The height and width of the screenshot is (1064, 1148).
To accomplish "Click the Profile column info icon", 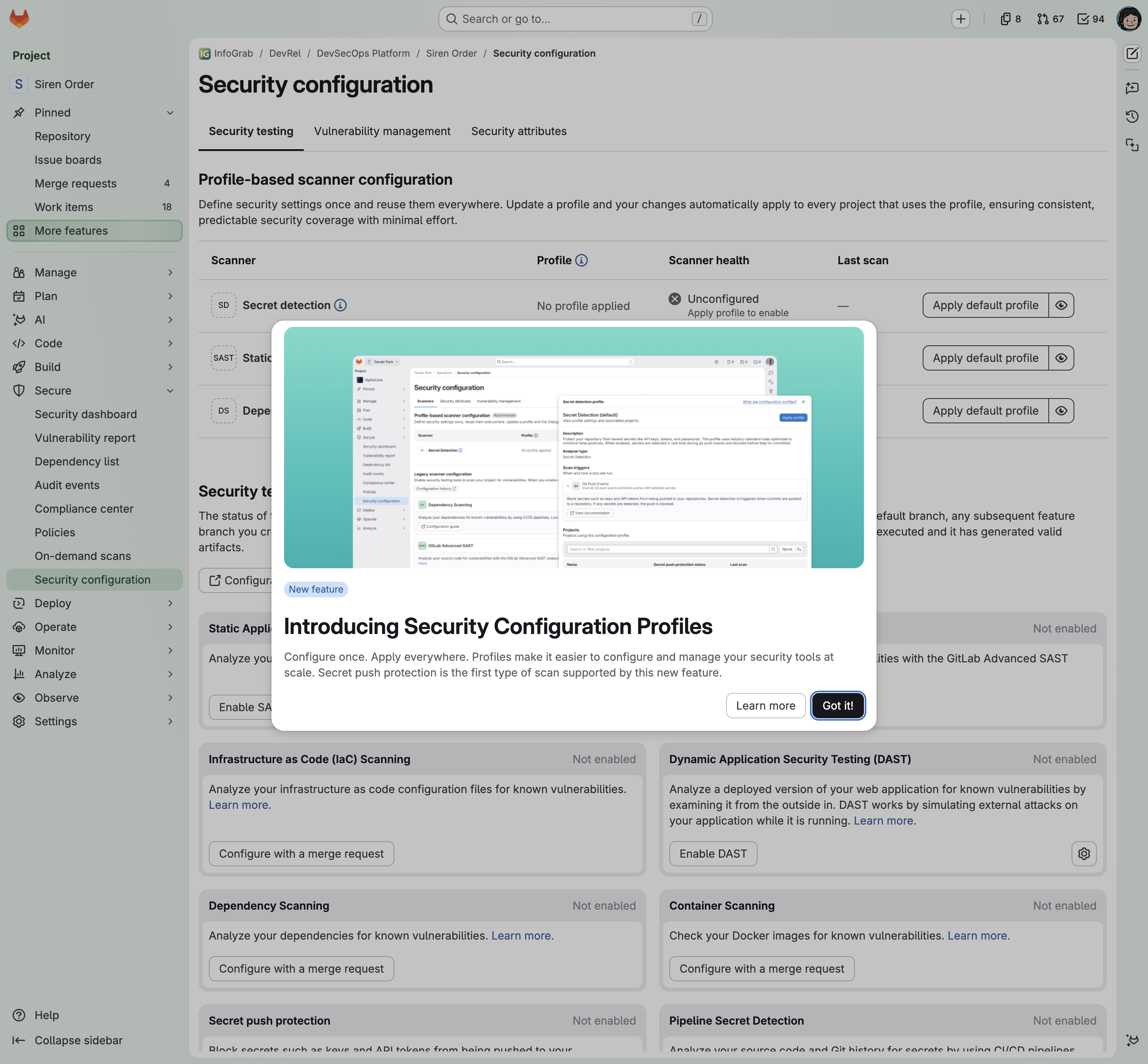I will tap(582, 260).
